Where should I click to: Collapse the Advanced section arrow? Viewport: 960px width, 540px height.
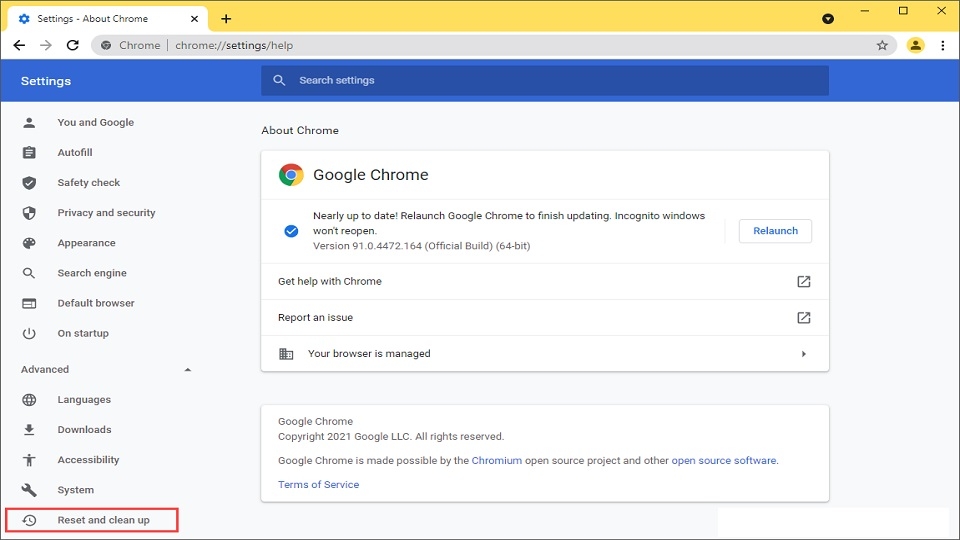coord(187,370)
